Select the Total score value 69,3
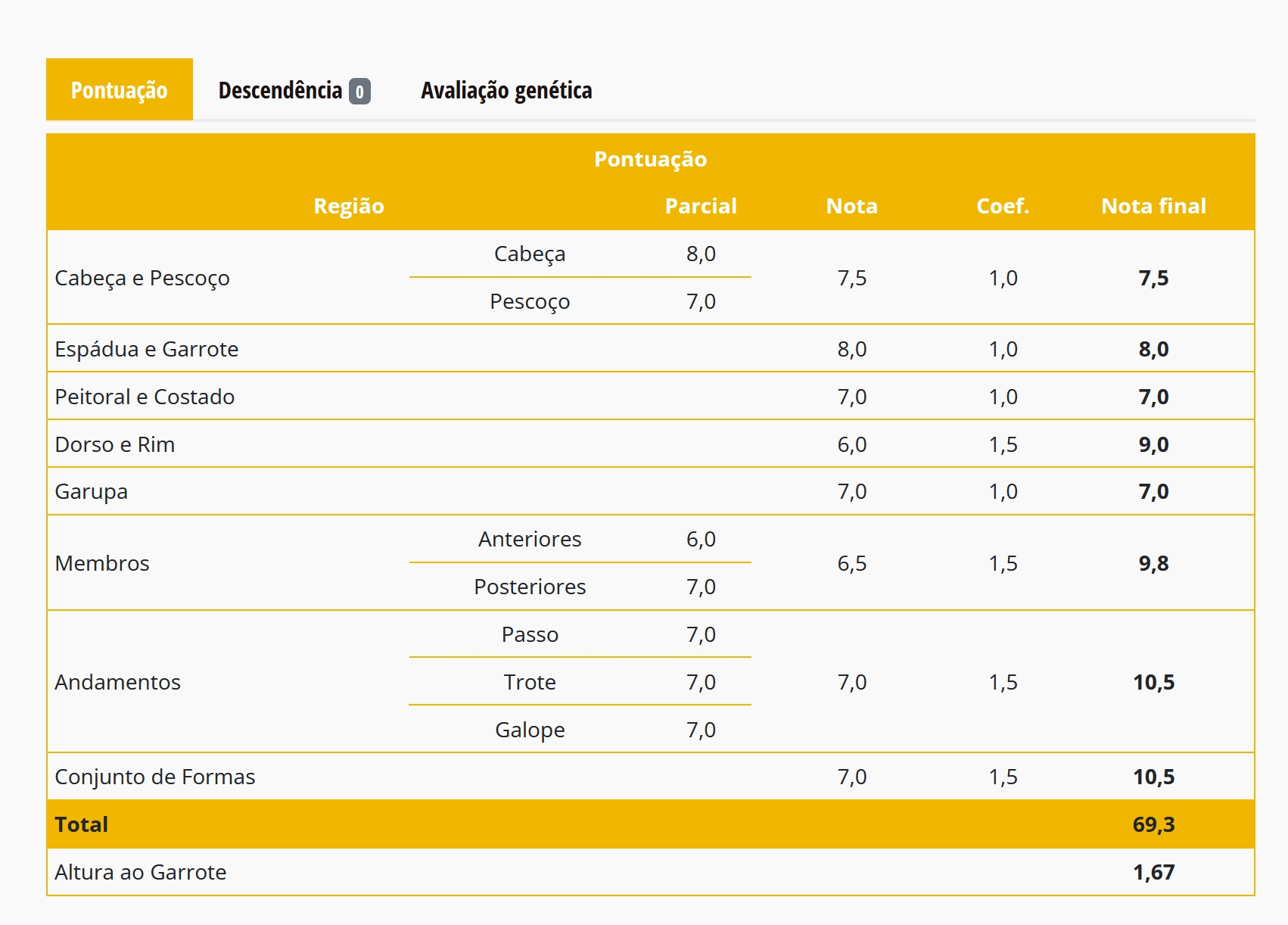 tap(1153, 824)
